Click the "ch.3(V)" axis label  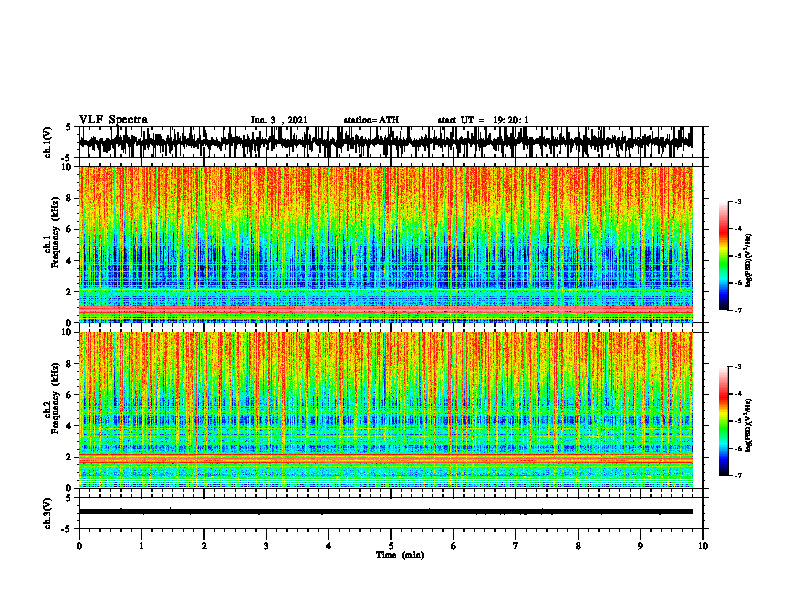48,513
